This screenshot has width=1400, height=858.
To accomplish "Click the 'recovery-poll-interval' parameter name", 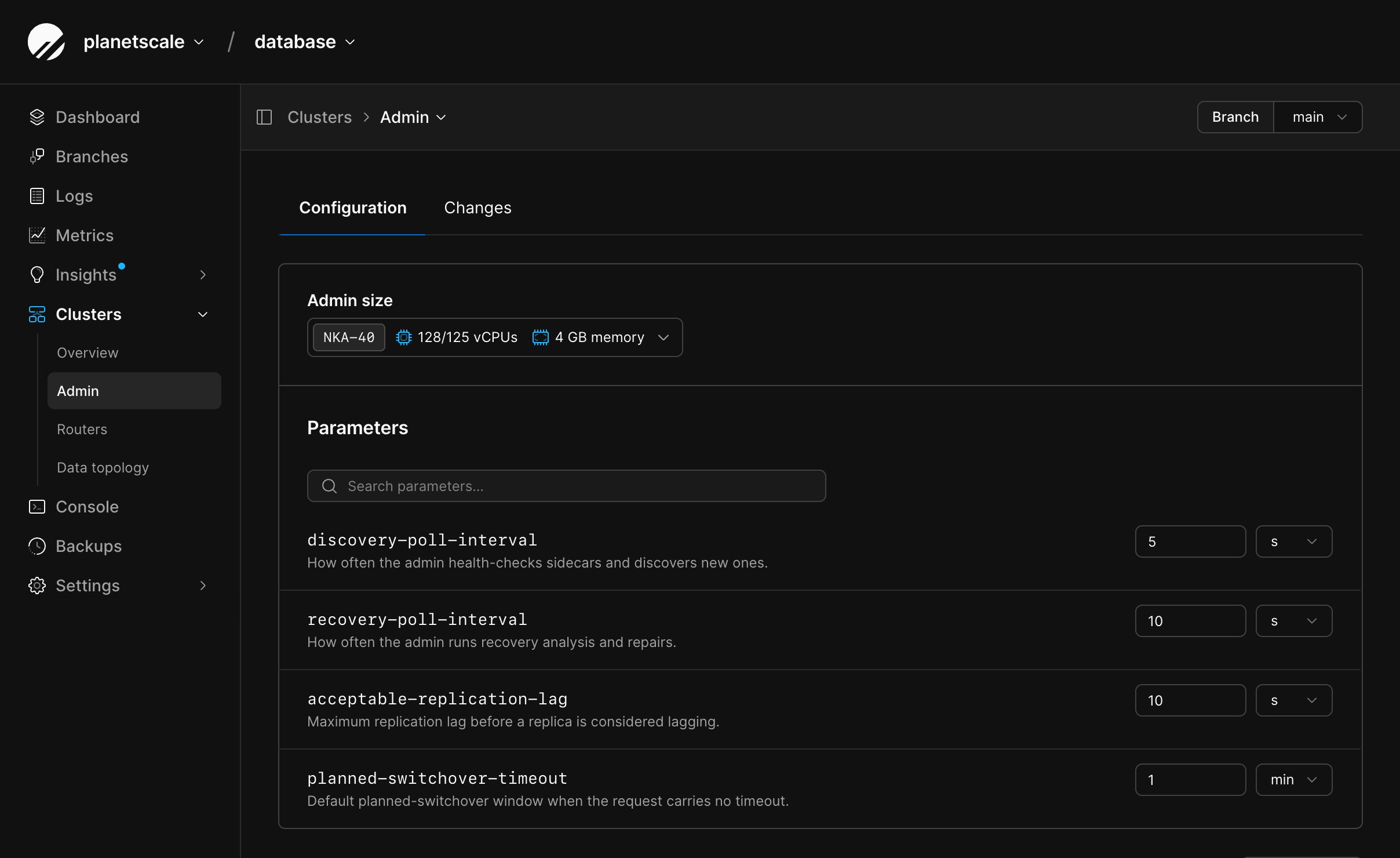I will tap(417, 619).
